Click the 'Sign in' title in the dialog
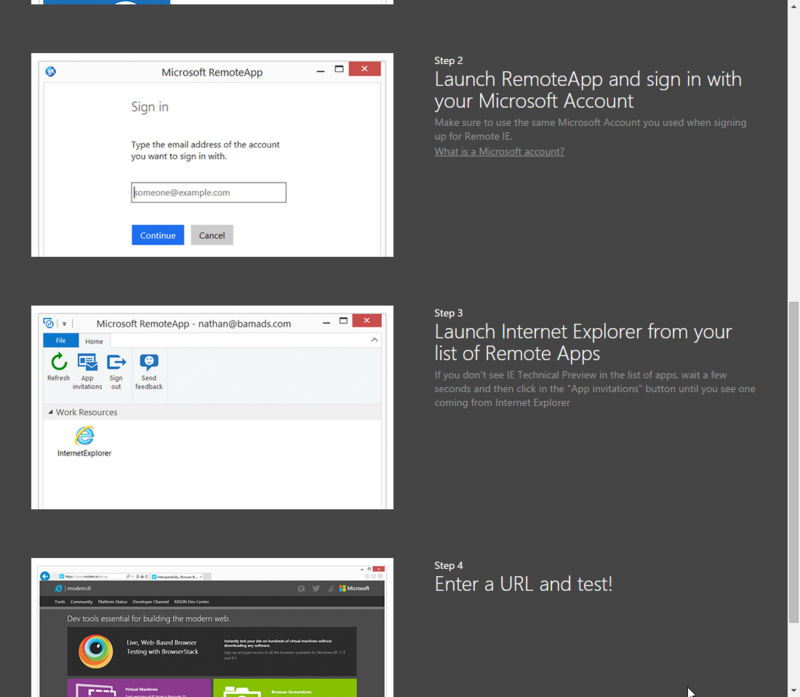Viewport: 800px width, 697px height. pyautogui.click(x=149, y=107)
